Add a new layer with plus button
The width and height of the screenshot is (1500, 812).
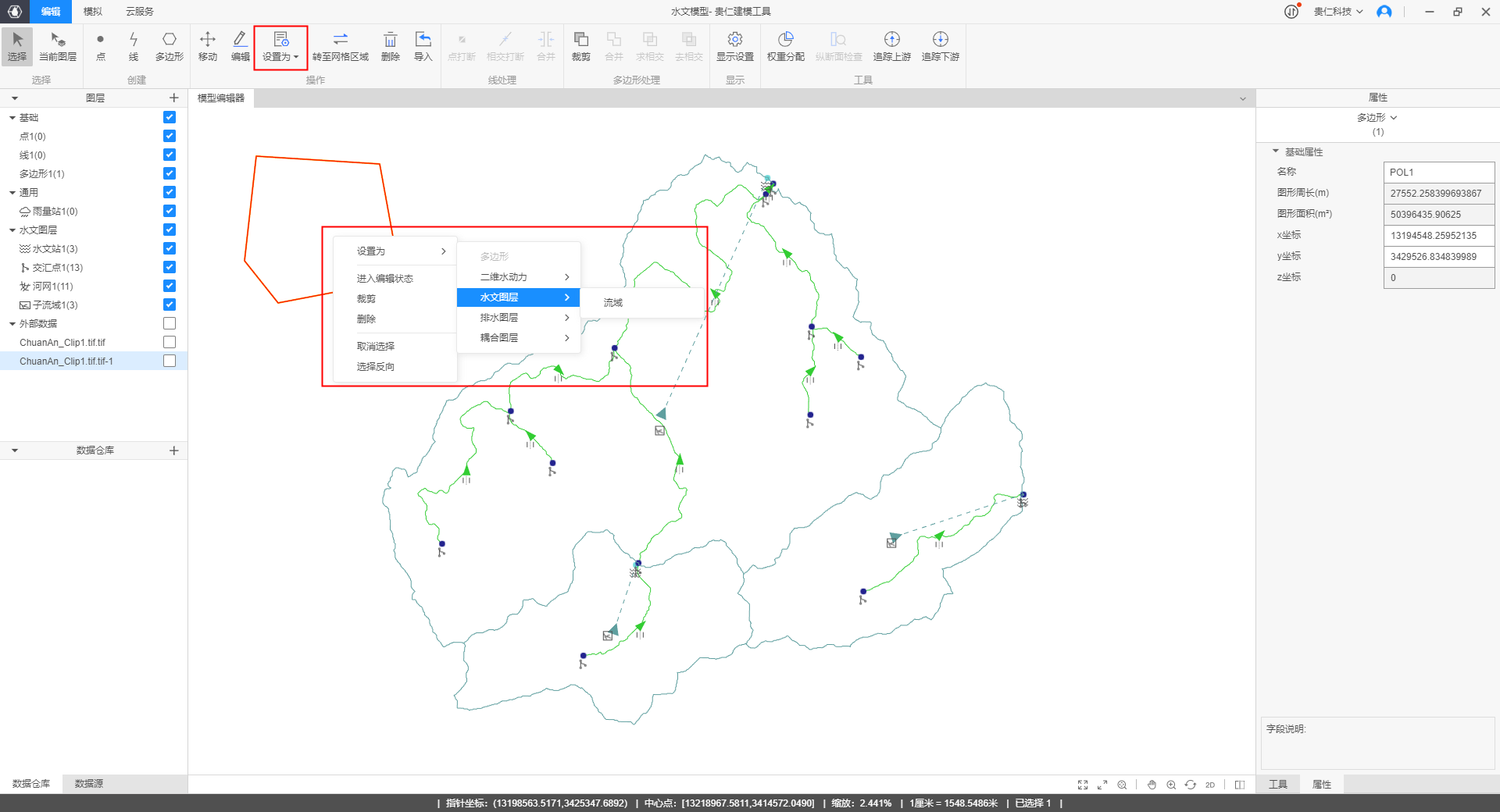click(x=173, y=98)
